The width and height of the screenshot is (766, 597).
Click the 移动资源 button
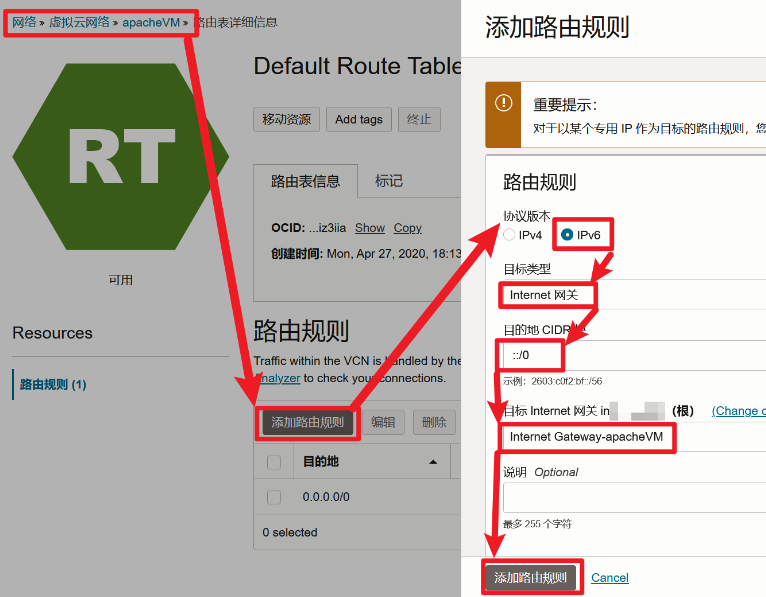pyautogui.click(x=287, y=119)
